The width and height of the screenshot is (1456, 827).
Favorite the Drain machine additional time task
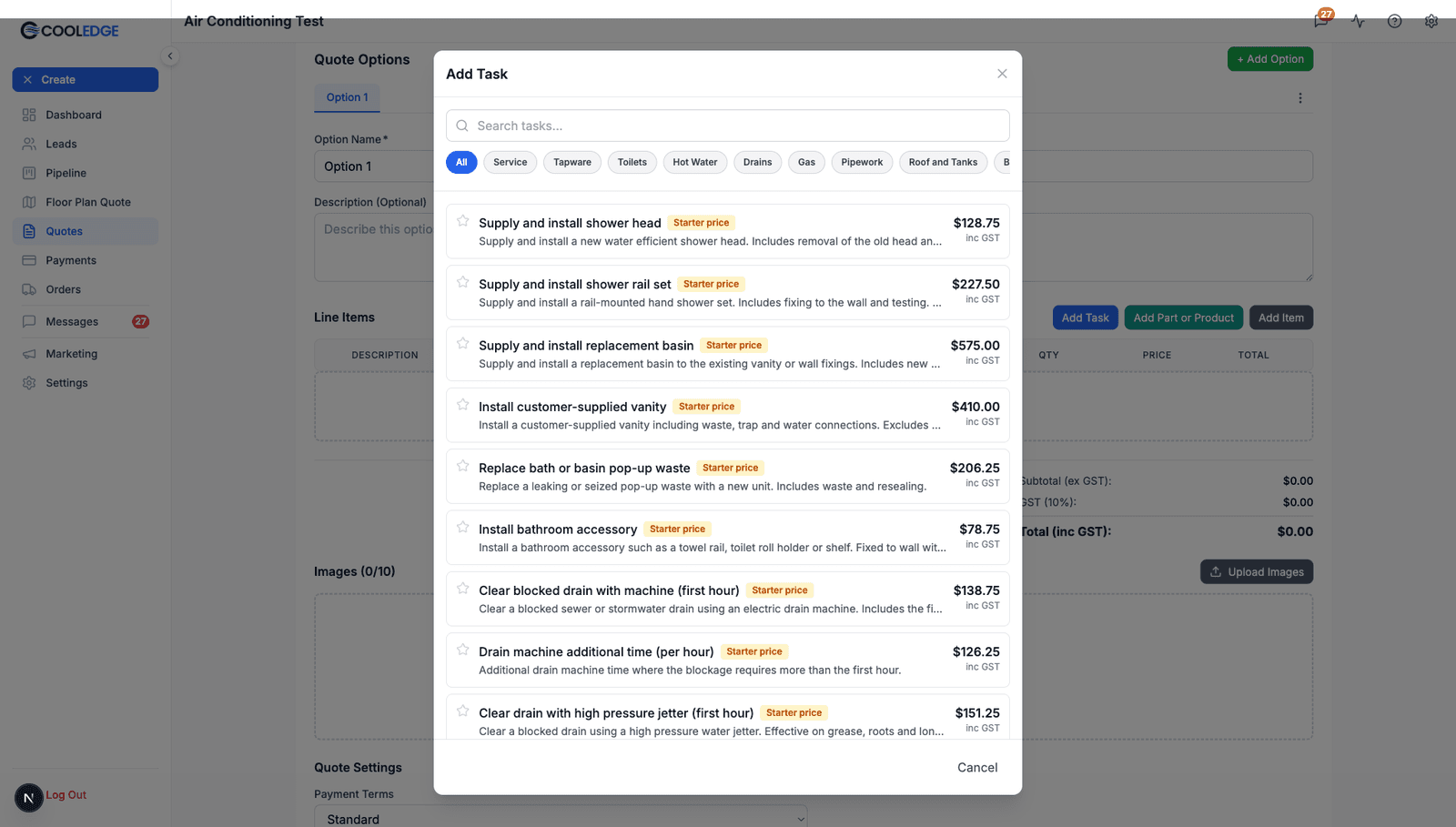pyautogui.click(x=463, y=650)
